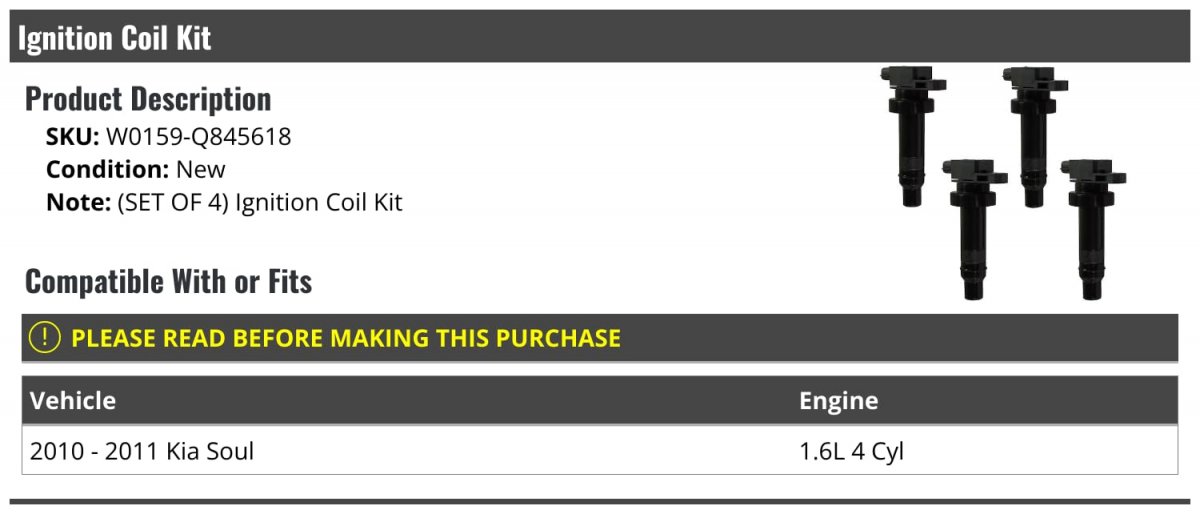1200x514 pixels.
Task: Select the 2010 - 2011 Kia Soul row
Action: 600,451
